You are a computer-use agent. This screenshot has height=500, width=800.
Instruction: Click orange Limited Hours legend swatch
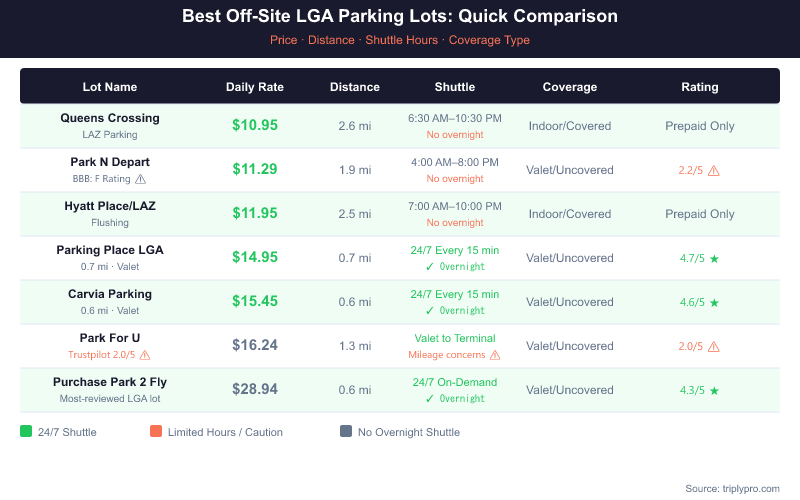[x=156, y=432]
